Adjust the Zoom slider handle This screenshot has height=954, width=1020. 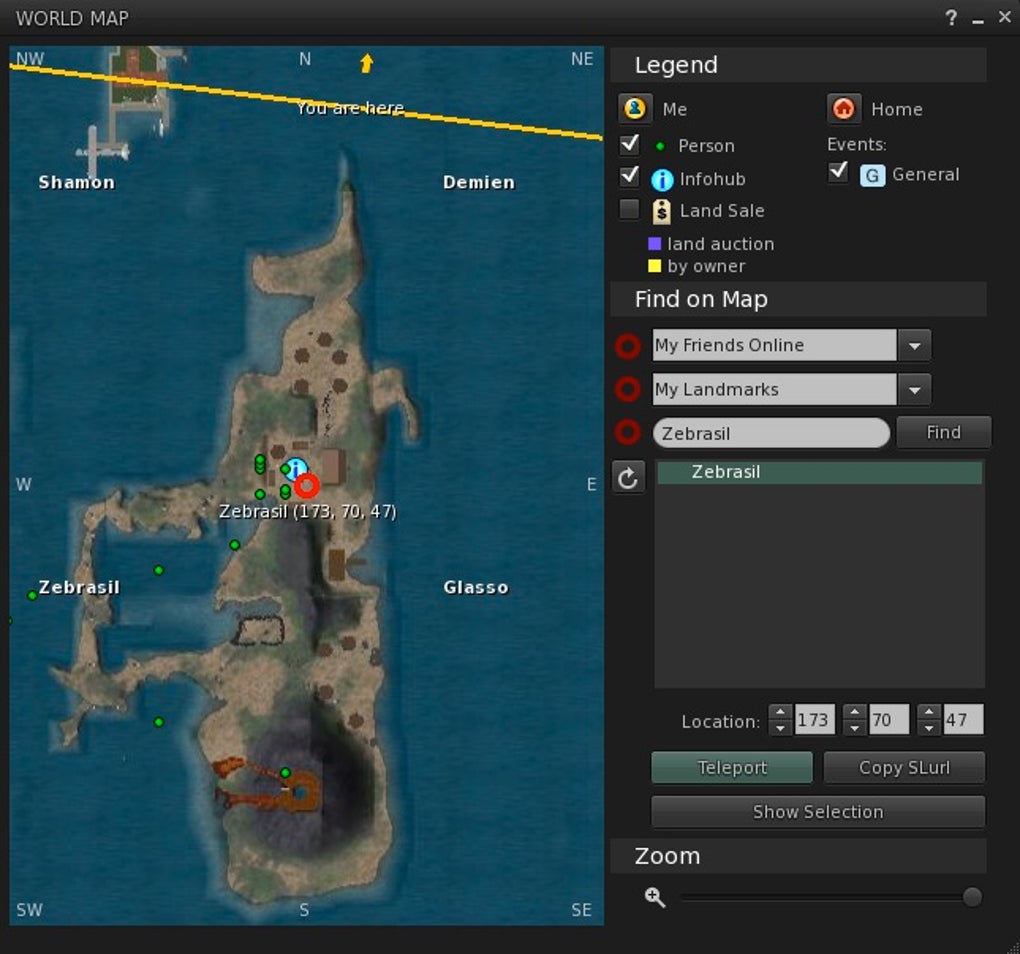tap(972, 897)
